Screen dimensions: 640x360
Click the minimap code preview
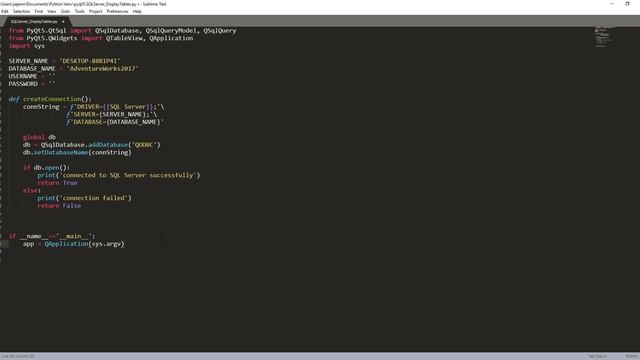(603, 37)
